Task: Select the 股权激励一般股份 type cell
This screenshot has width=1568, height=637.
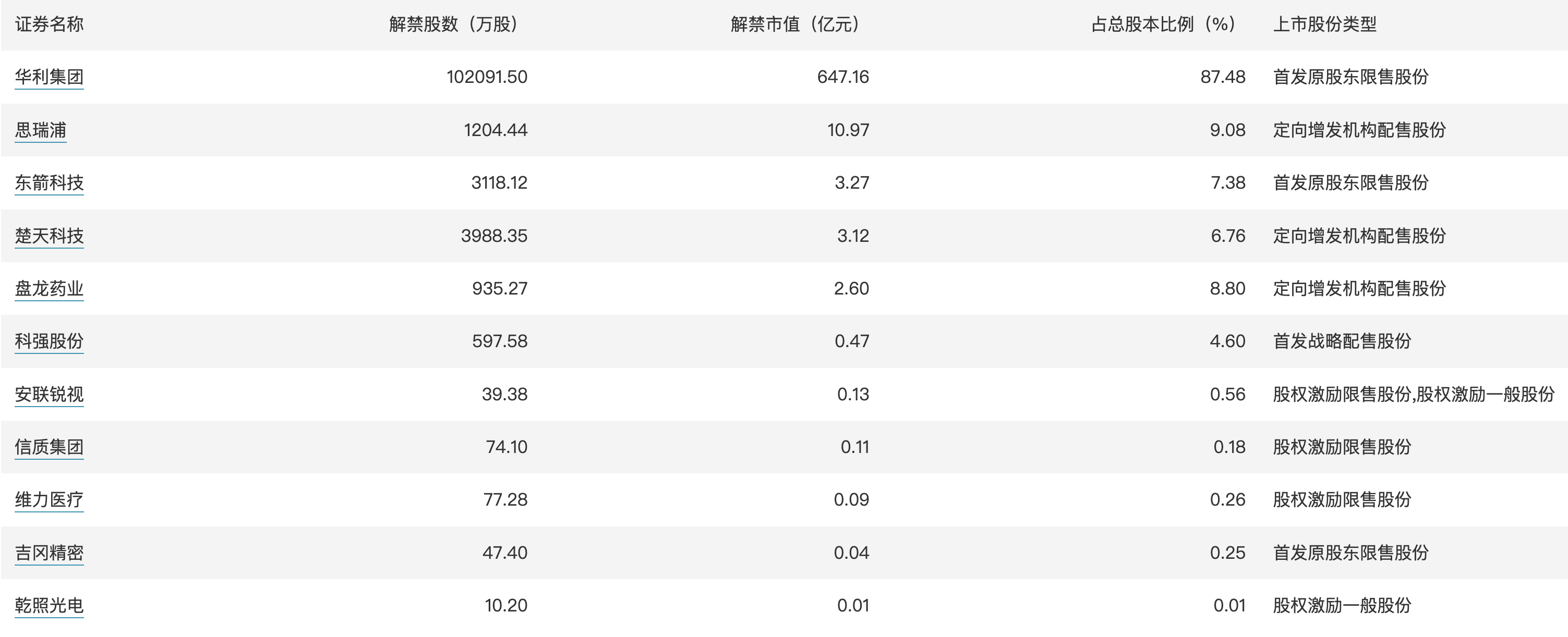Action: [1342, 605]
